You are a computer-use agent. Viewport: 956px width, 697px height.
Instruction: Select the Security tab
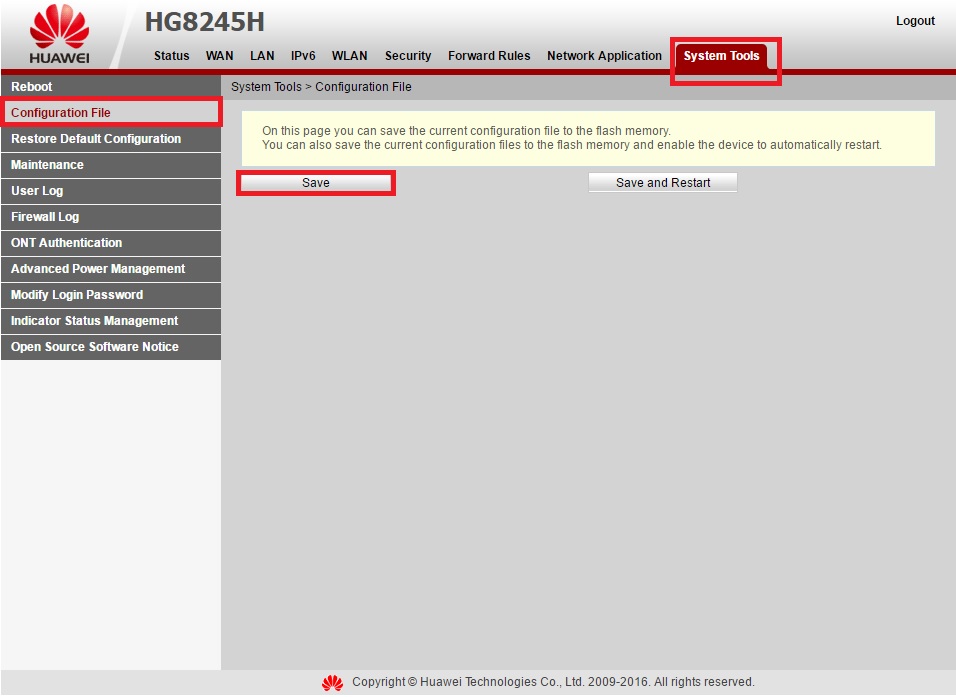pyautogui.click(x=408, y=55)
